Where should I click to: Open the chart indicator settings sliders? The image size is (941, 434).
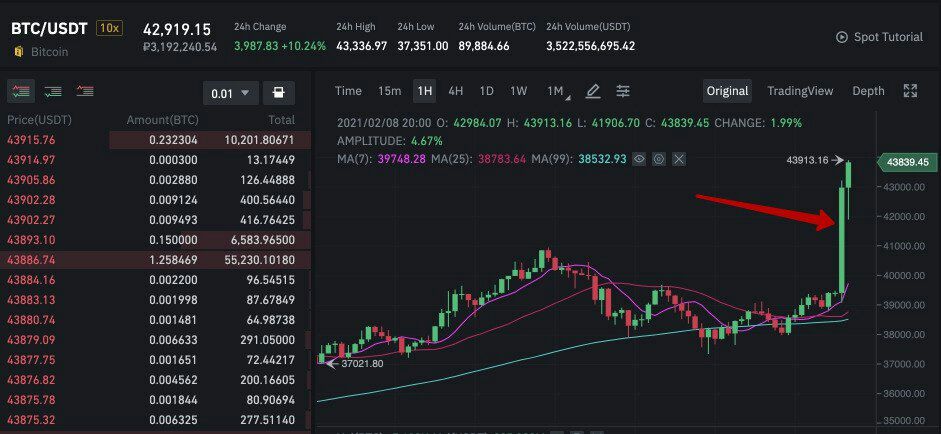[x=623, y=91]
